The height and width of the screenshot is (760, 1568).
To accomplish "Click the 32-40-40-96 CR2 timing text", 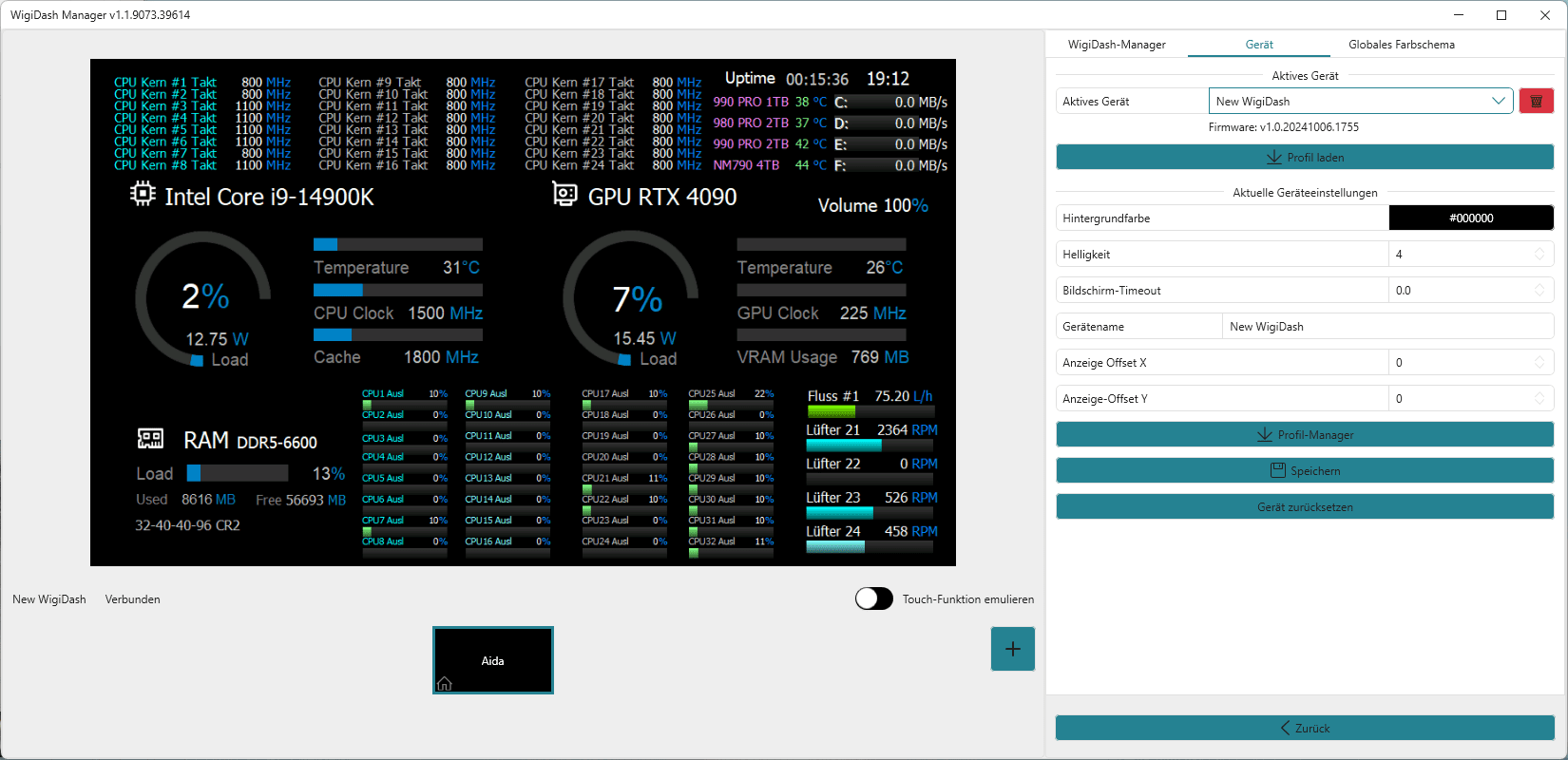I will [187, 525].
